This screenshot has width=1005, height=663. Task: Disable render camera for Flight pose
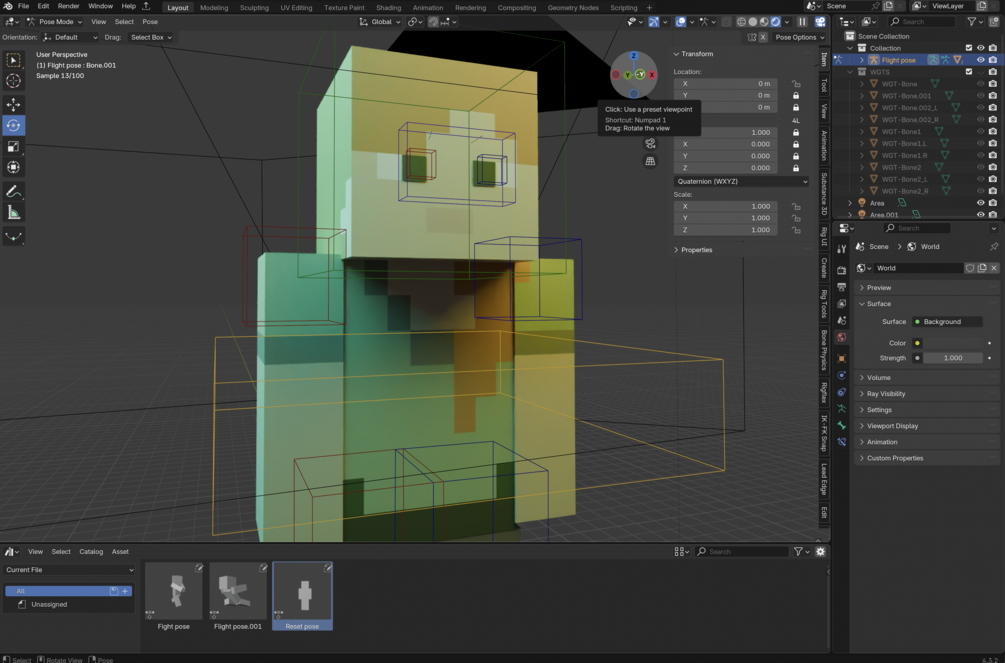pos(993,60)
